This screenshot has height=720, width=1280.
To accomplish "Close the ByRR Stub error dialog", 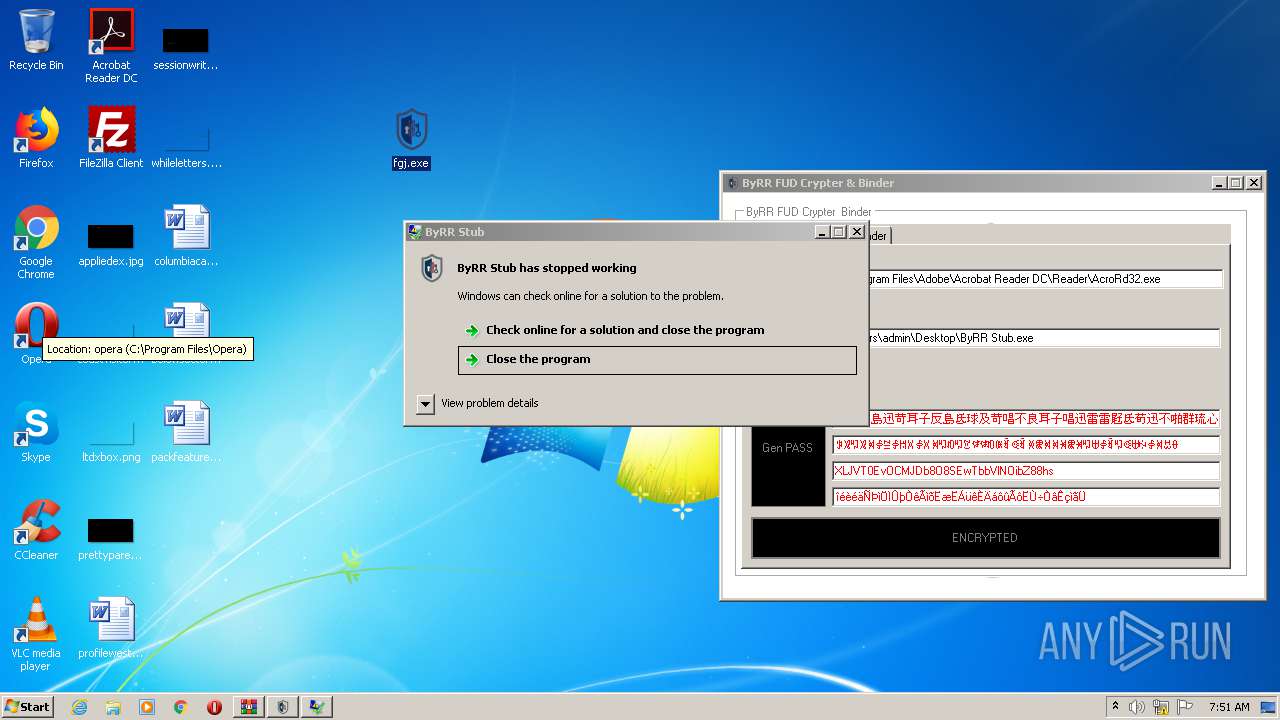I will (857, 232).
